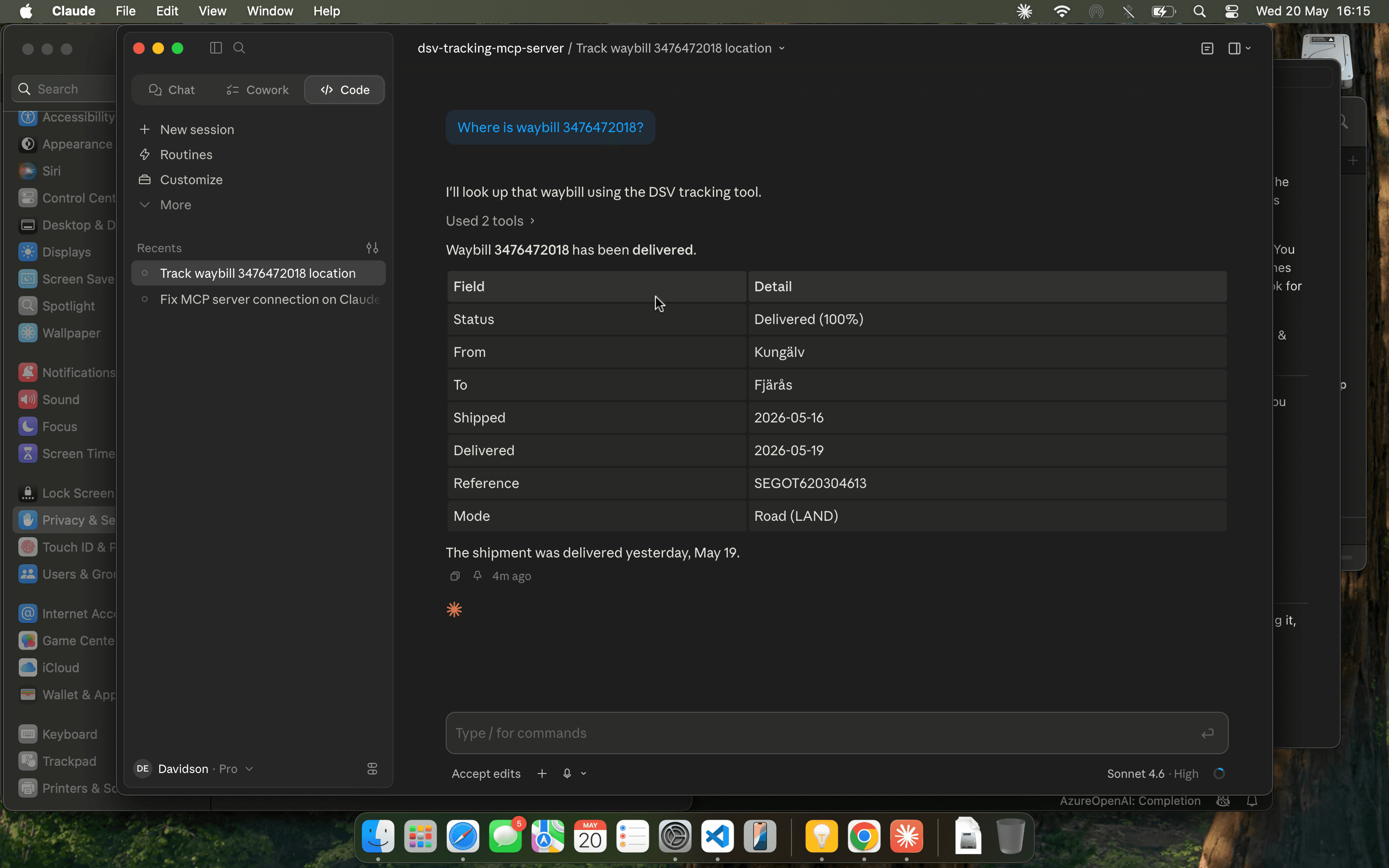Start a New session
The height and width of the screenshot is (868, 1389).
187,130
